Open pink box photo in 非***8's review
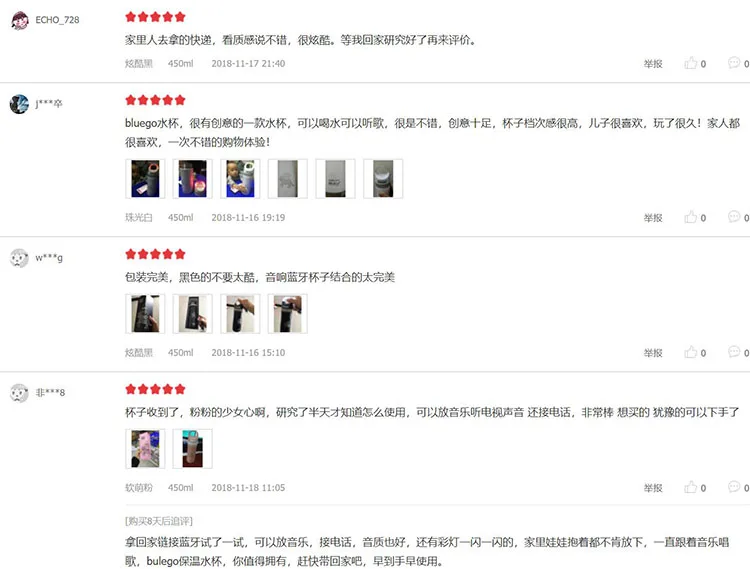Screen dimensions: 750x569 pyautogui.click(x=145, y=449)
